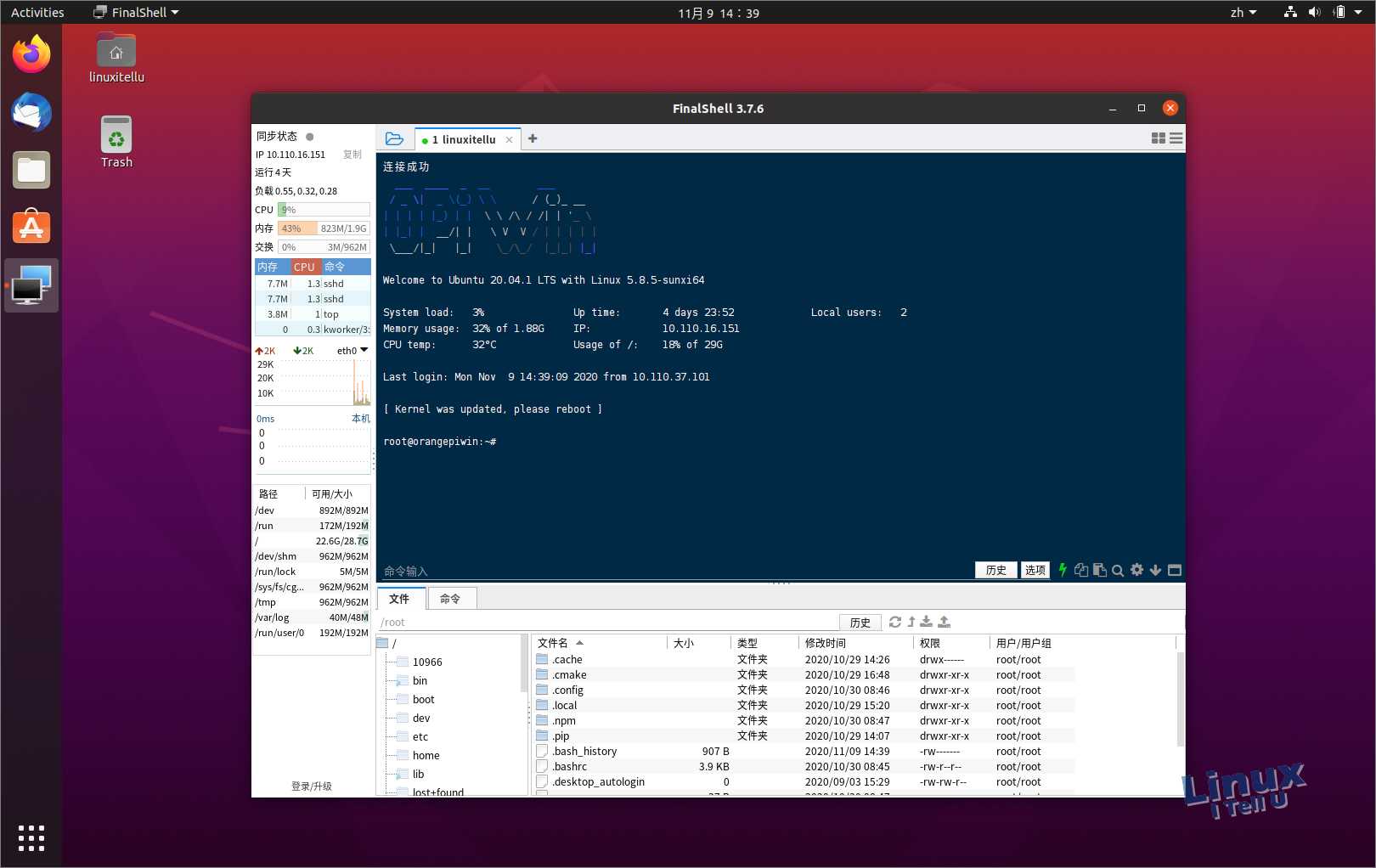Screen dimensions: 1376x868
Task: Click the download icon in file toolbar
Action: click(x=926, y=622)
